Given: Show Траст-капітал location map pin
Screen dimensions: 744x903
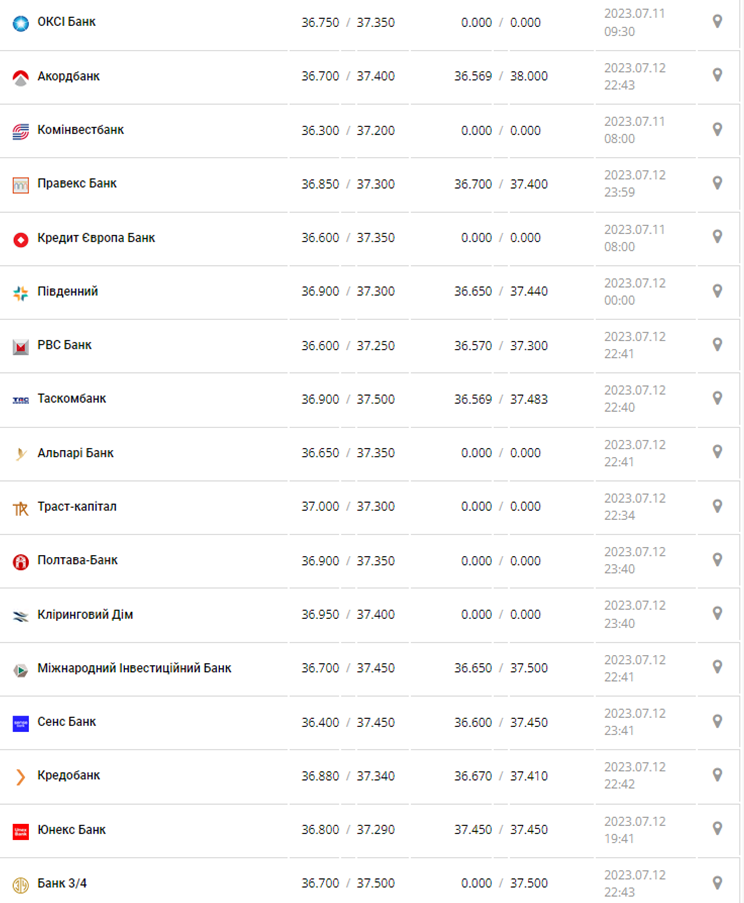Looking at the screenshot, I should [717, 506].
